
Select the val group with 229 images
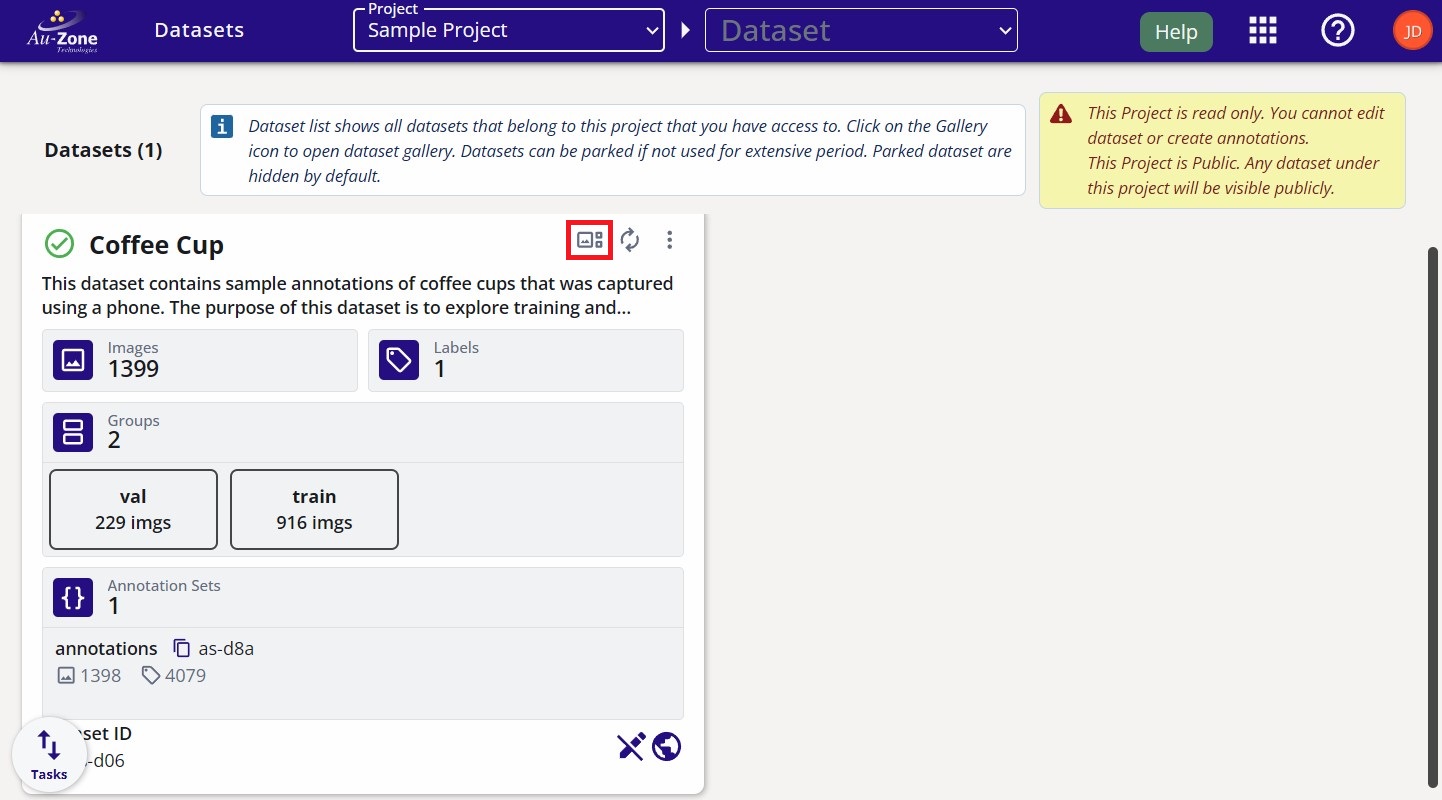(132, 509)
